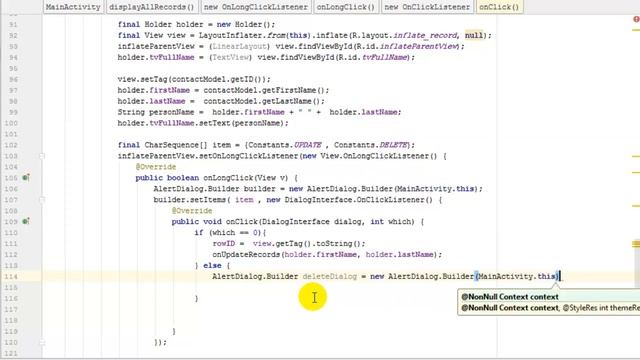Click the override gutter icon on line 109
This screenshot has width=640, height=360.
point(26,221)
